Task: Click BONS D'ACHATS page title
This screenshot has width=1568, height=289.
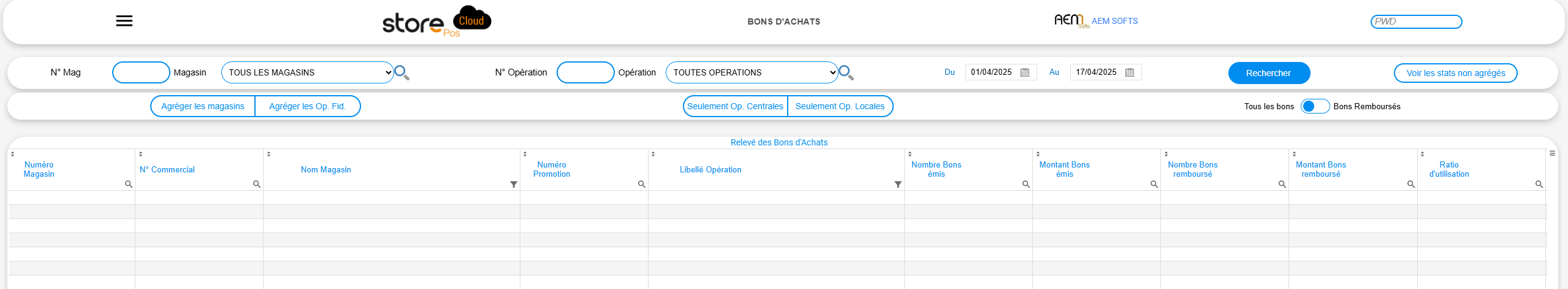Action: 784,21
